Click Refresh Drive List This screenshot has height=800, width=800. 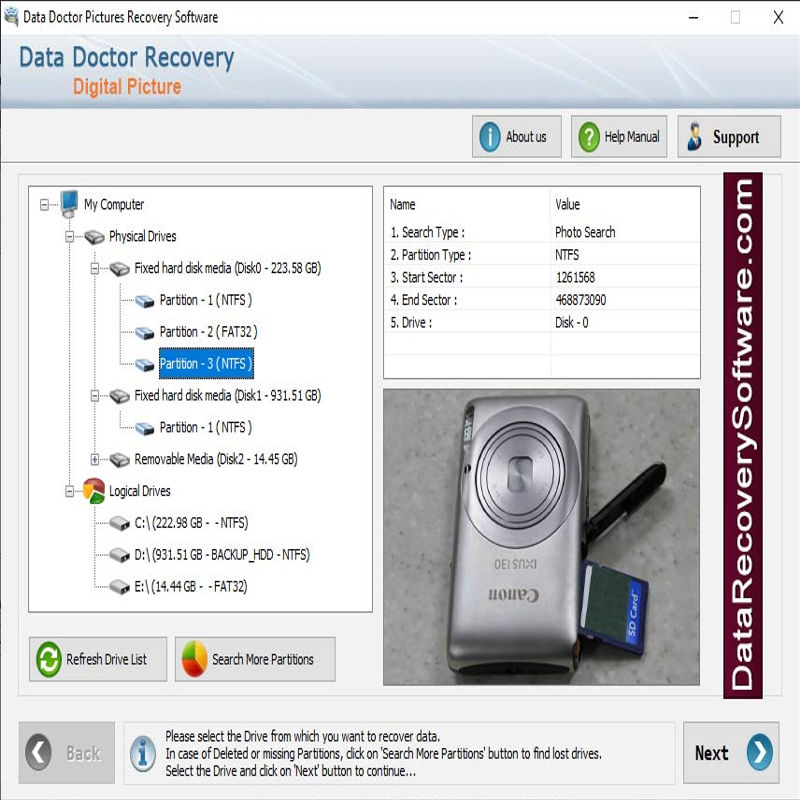98,659
